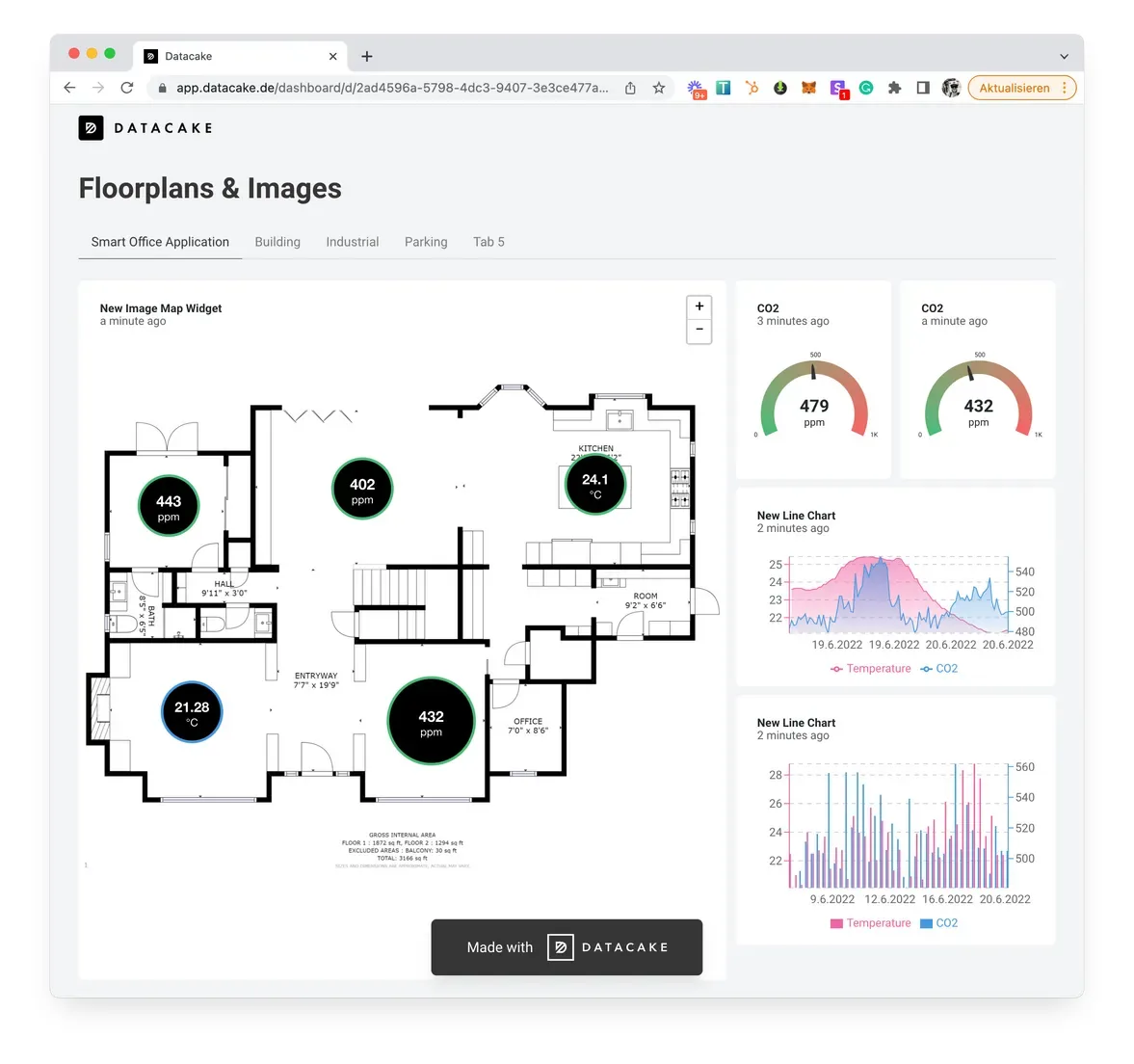Click the green download extension icon
Image resolution: width=1134 pixels, height=1064 pixels.
point(780,88)
